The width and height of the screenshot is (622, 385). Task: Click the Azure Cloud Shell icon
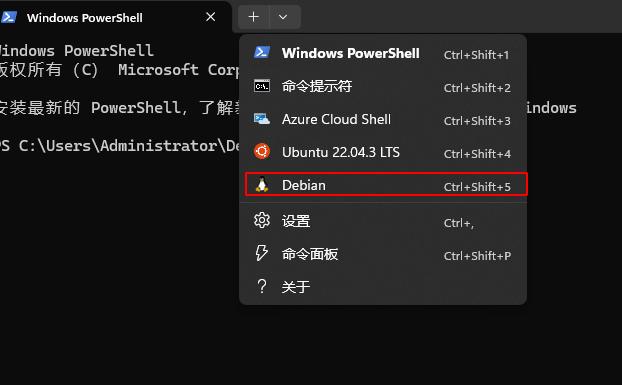pos(262,119)
